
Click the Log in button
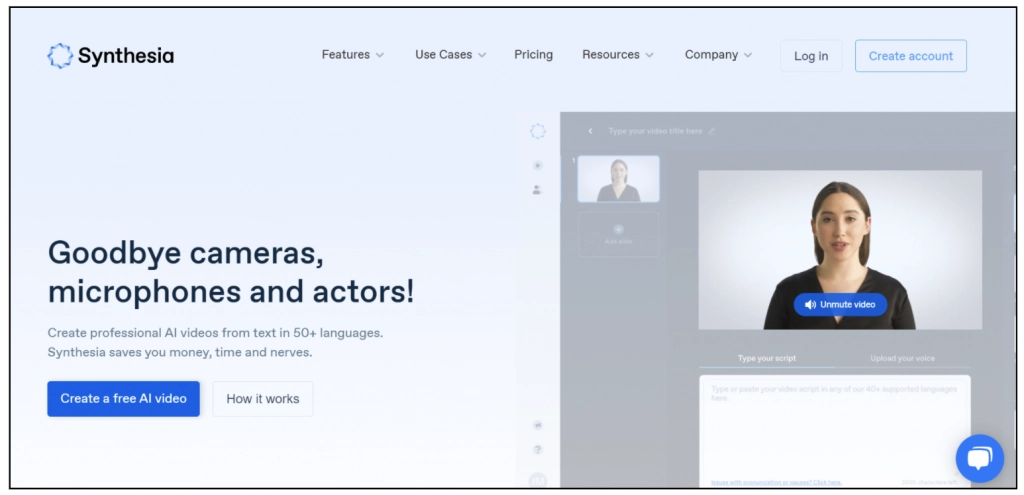(810, 56)
